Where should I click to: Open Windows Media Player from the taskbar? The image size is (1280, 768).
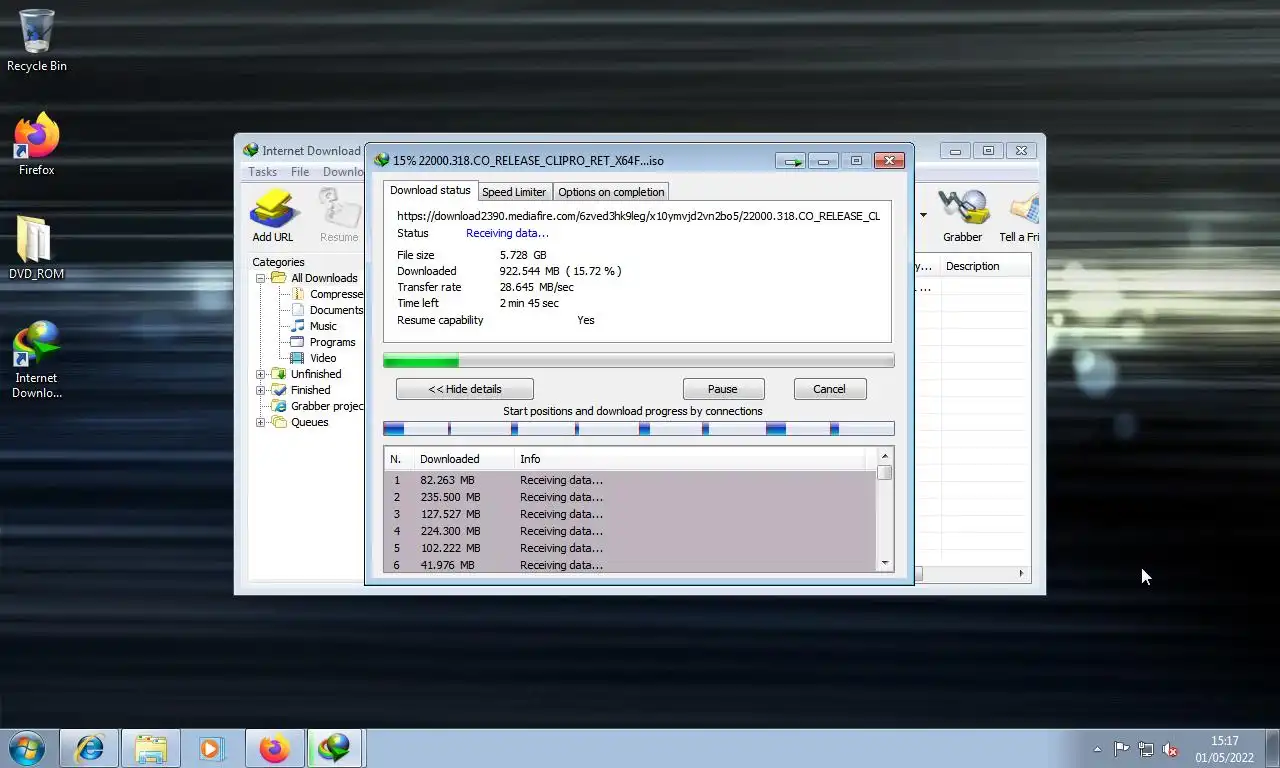coord(212,748)
